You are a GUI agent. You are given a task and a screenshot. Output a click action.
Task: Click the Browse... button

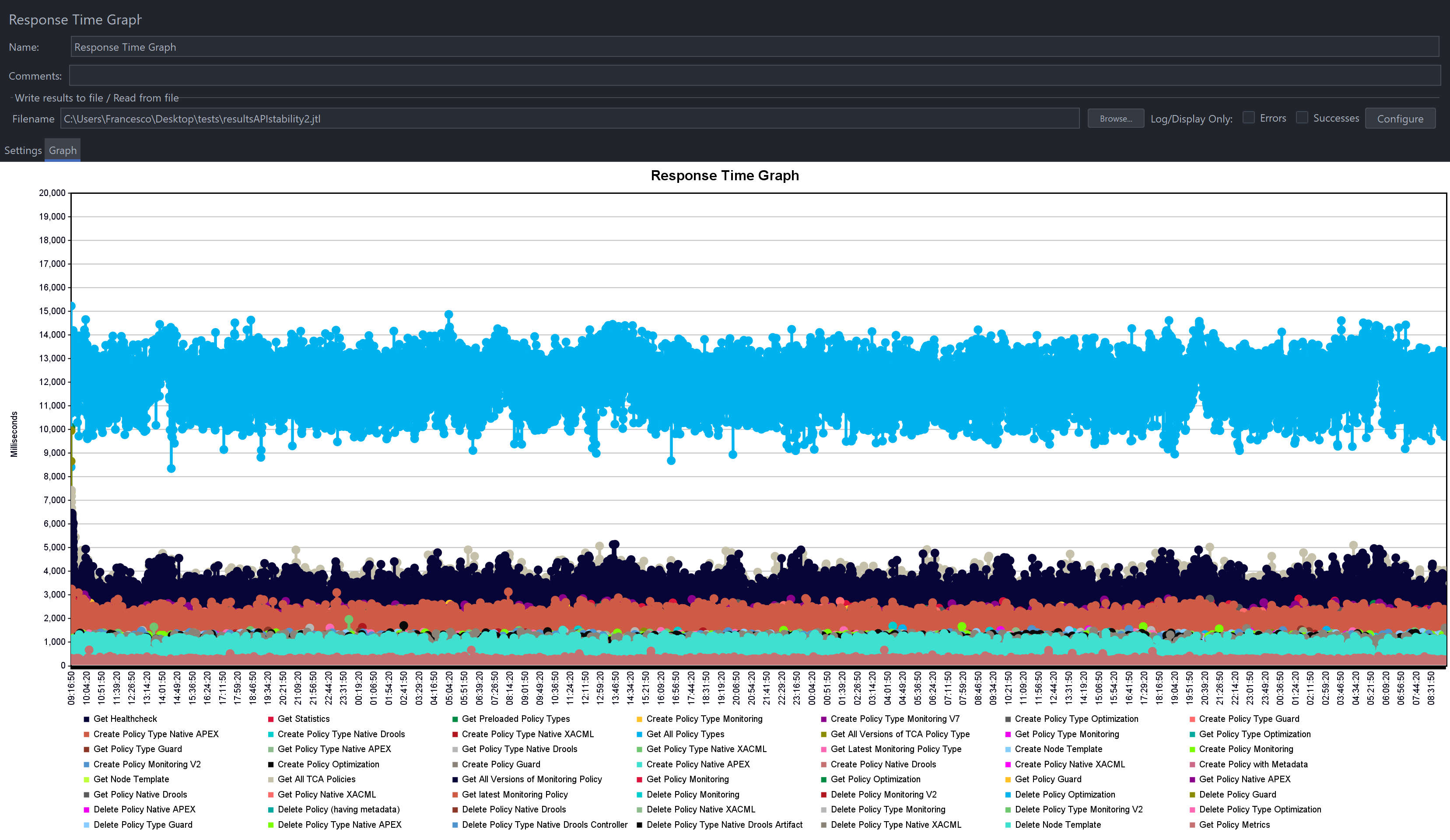pos(1116,119)
